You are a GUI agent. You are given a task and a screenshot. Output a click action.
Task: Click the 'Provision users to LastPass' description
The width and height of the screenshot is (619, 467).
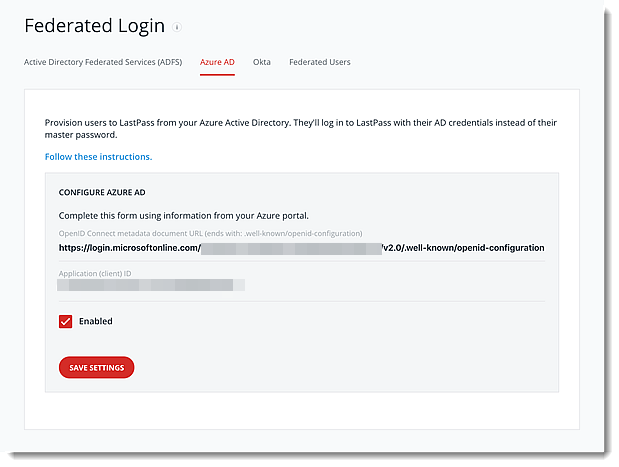[301, 129]
